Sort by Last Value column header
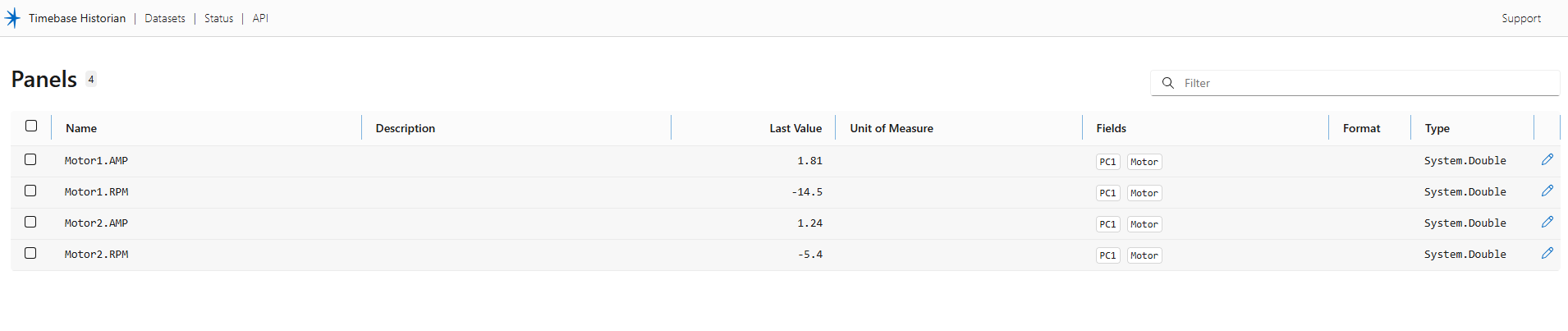Screen dimensions: 1568x331 pyautogui.click(x=795, y=128)
